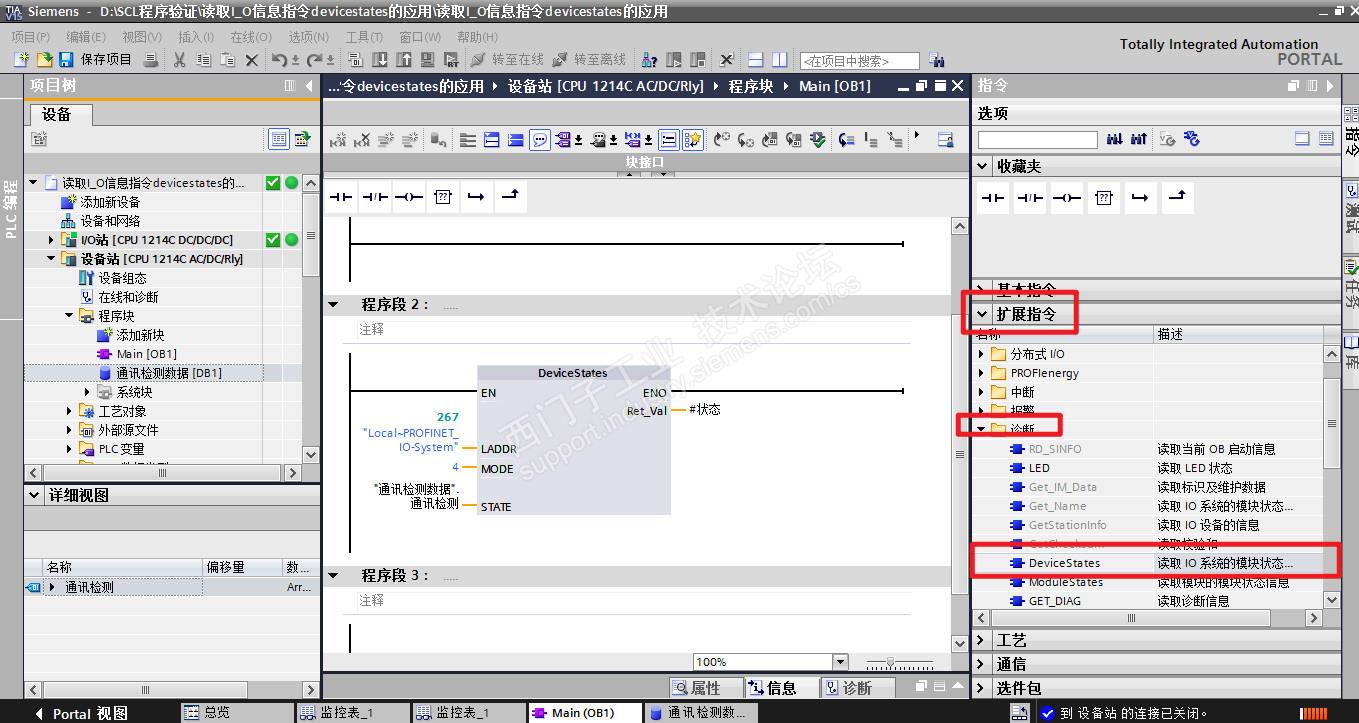Toggle details view in project tree toolbar
This screenshot has width=1359, height=723.
pyautogui.click(x=279, y=140)
